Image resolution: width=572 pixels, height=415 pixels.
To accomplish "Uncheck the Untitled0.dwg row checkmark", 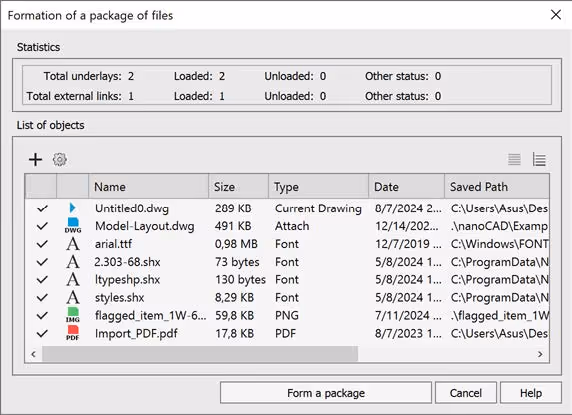I will [x=42, y=208].
